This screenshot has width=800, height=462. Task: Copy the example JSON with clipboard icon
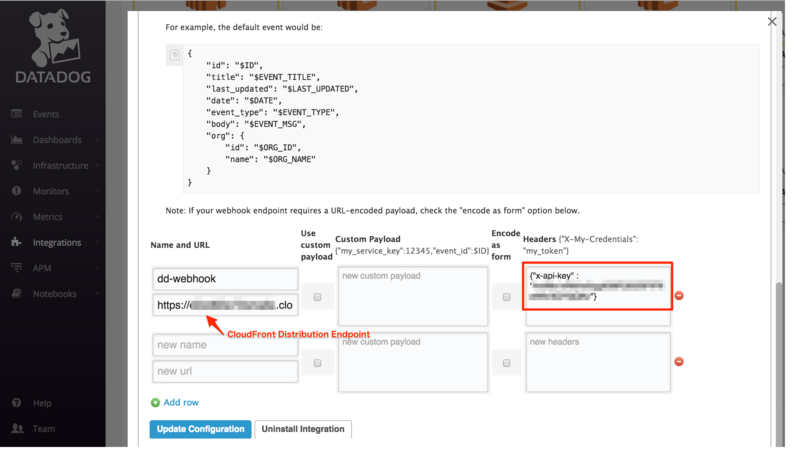(174, 55)
